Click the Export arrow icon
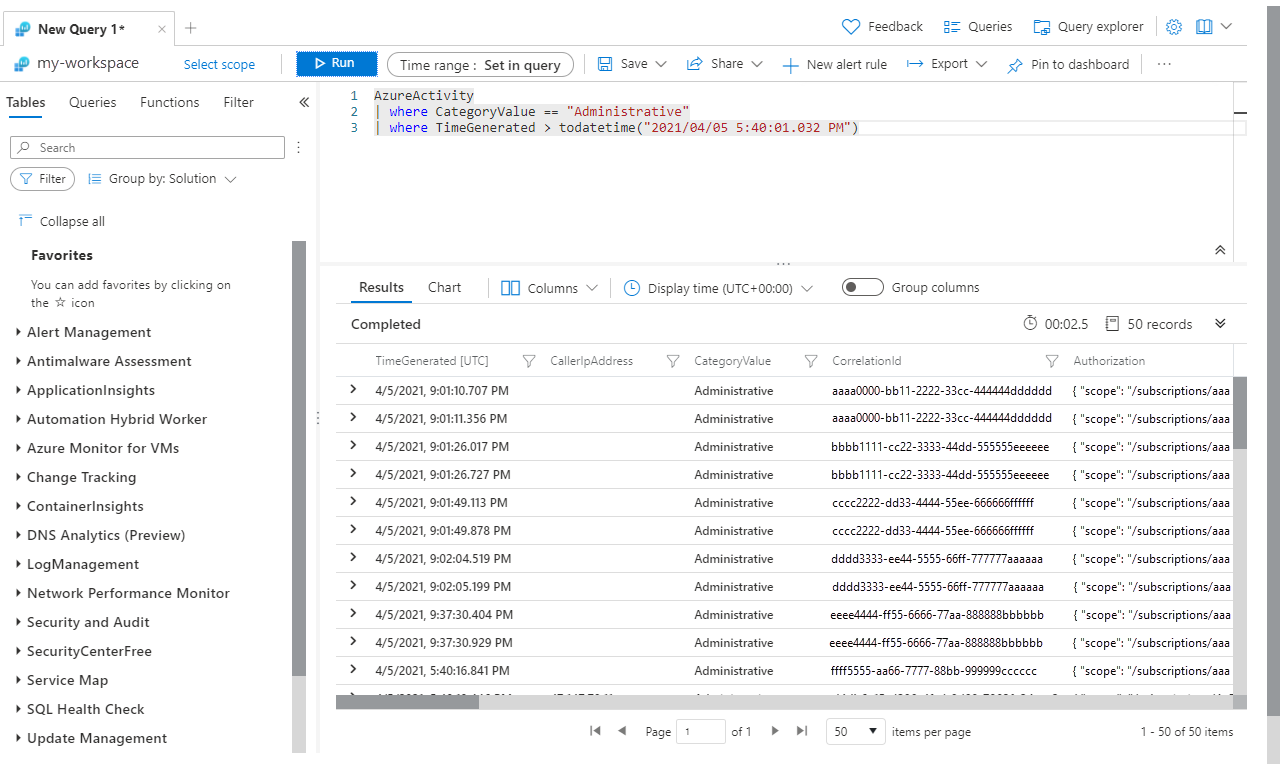The image size is (1280, 764). (914, 64)
